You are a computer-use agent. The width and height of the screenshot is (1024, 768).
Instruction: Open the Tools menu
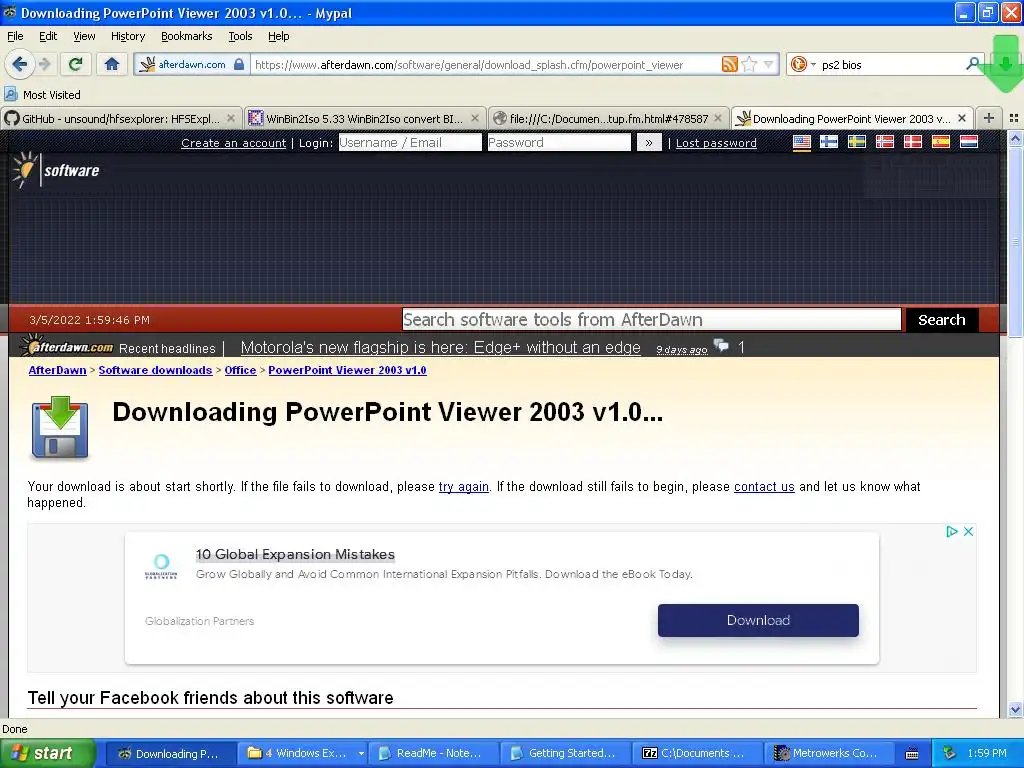coord(240,36)
